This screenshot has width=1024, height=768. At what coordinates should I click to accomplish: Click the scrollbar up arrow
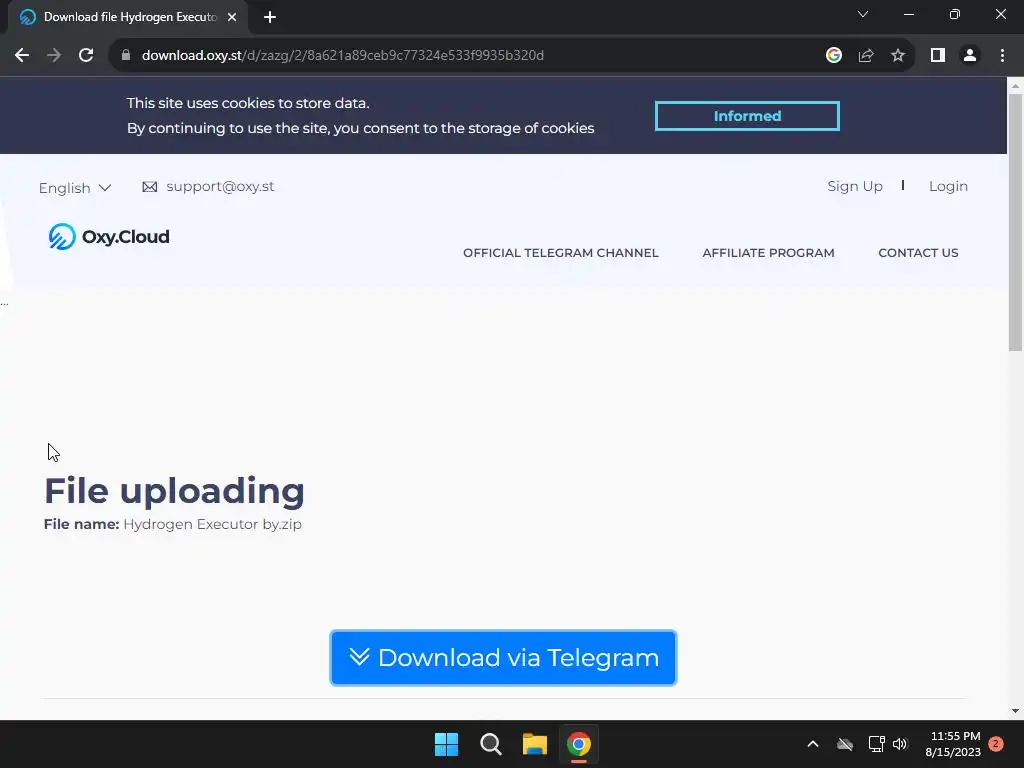click(x=1015, y=86)
